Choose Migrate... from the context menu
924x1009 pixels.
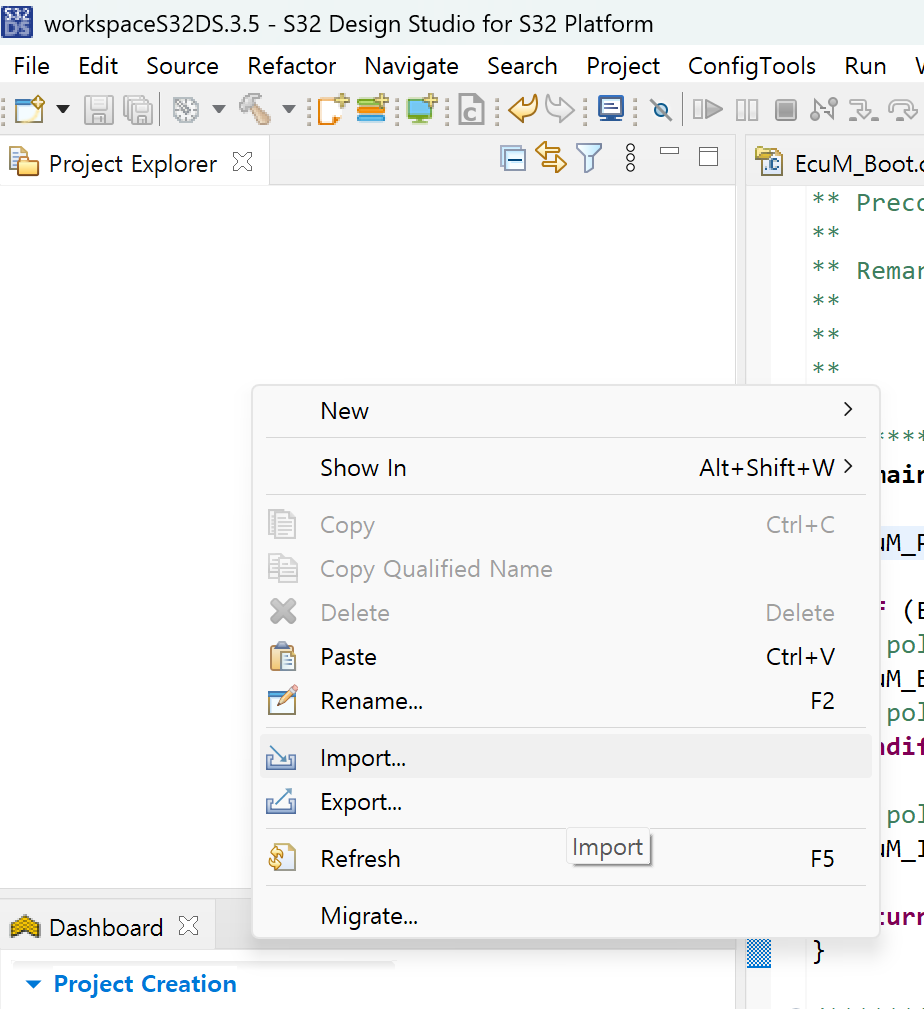[x=566, y=915]
